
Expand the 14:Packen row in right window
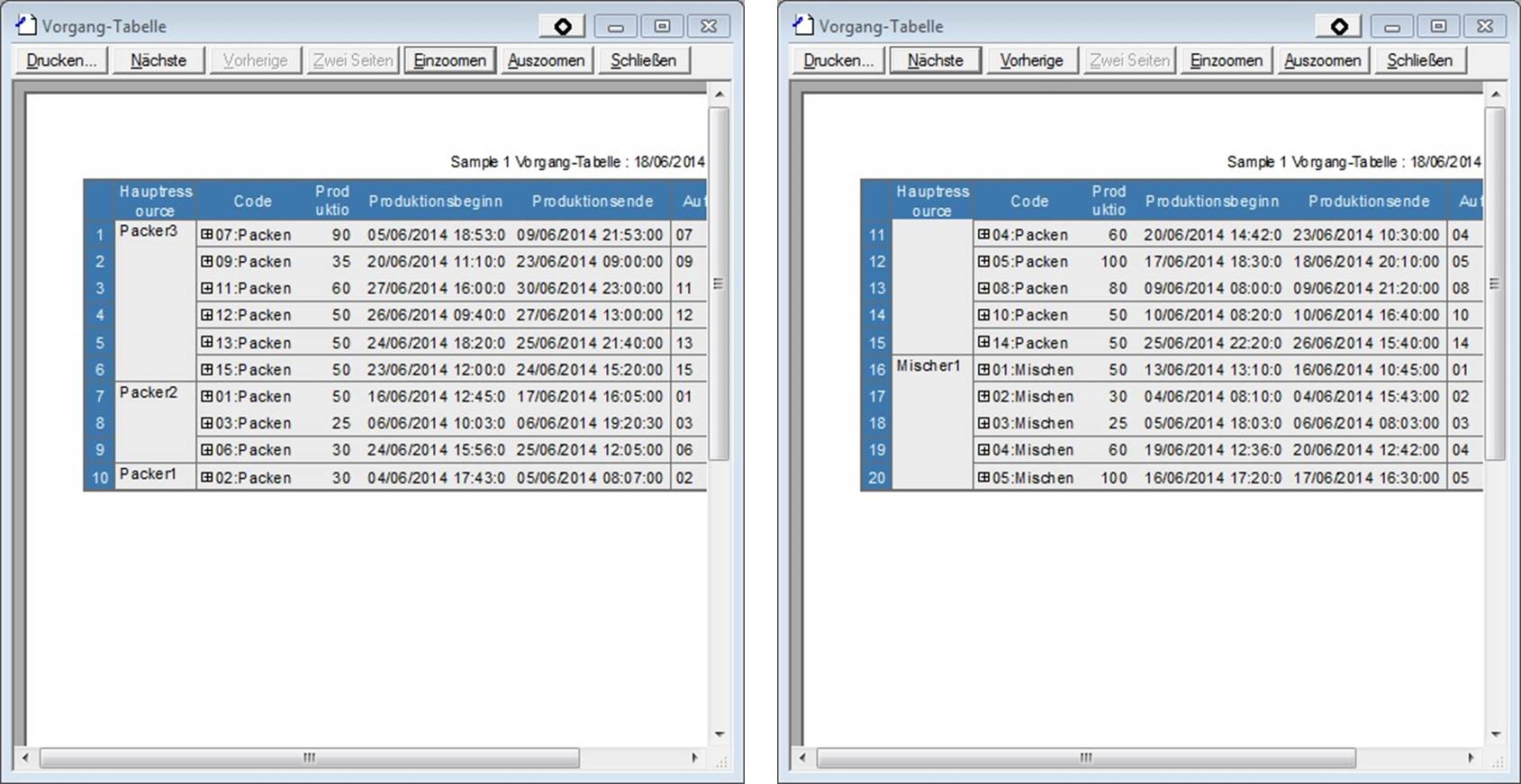pyautogui.click(x=983, y=343)
